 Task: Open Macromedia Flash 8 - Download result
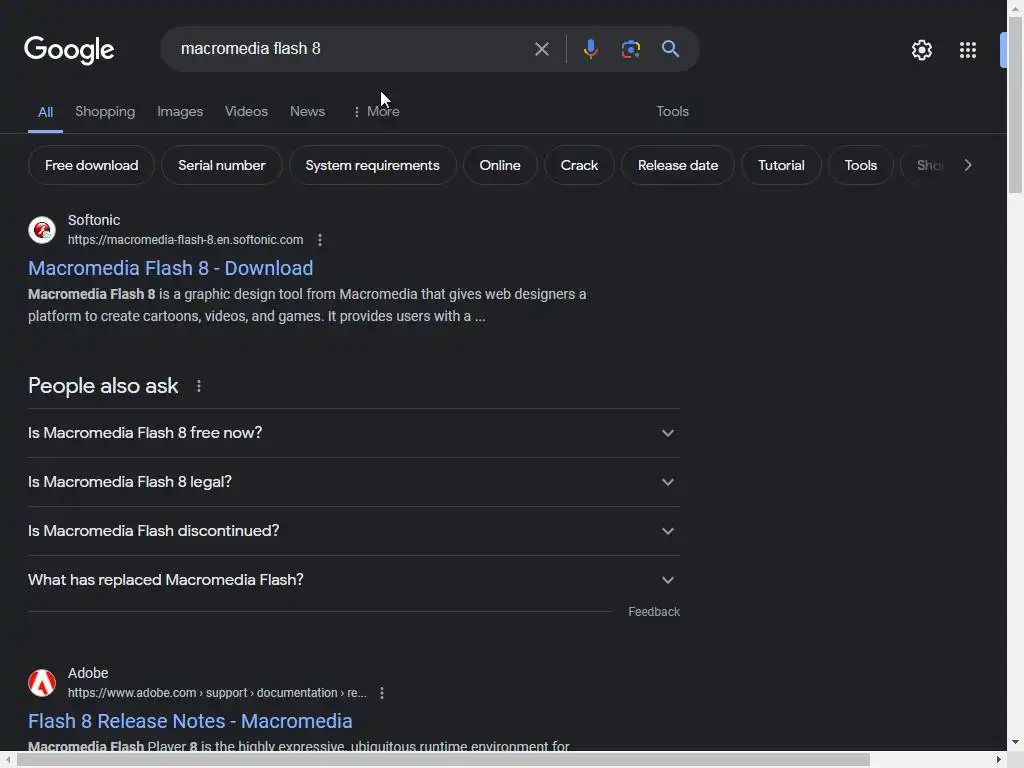click(170, 268)
